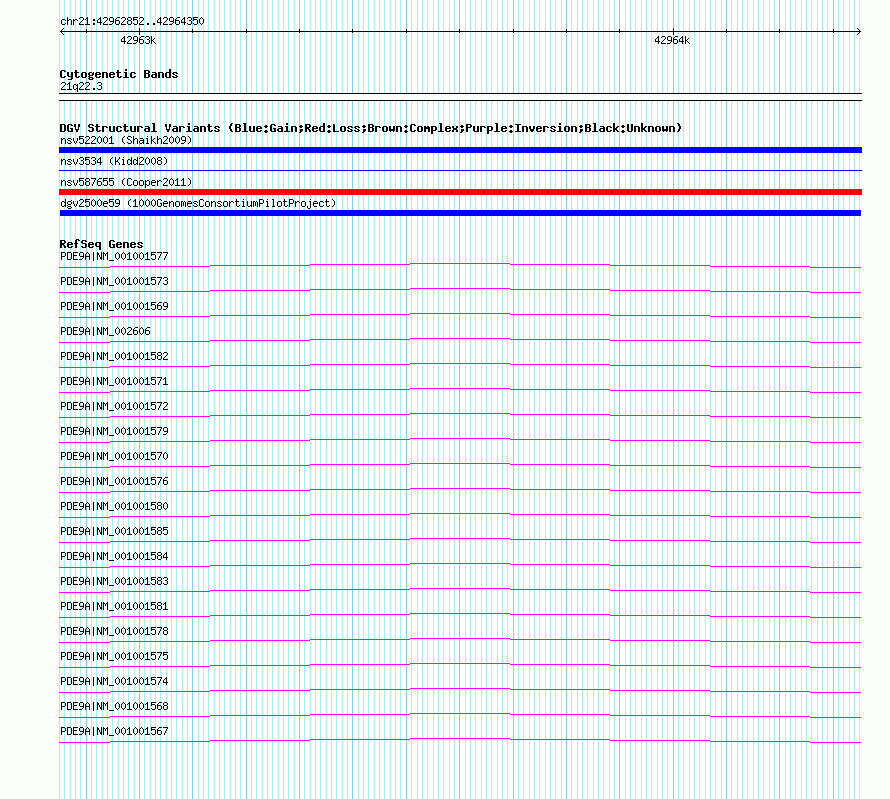The image size is (890, 799).
Task: Click transcript PDE9A|NM_001001580
Action: (x=114, y=506)
